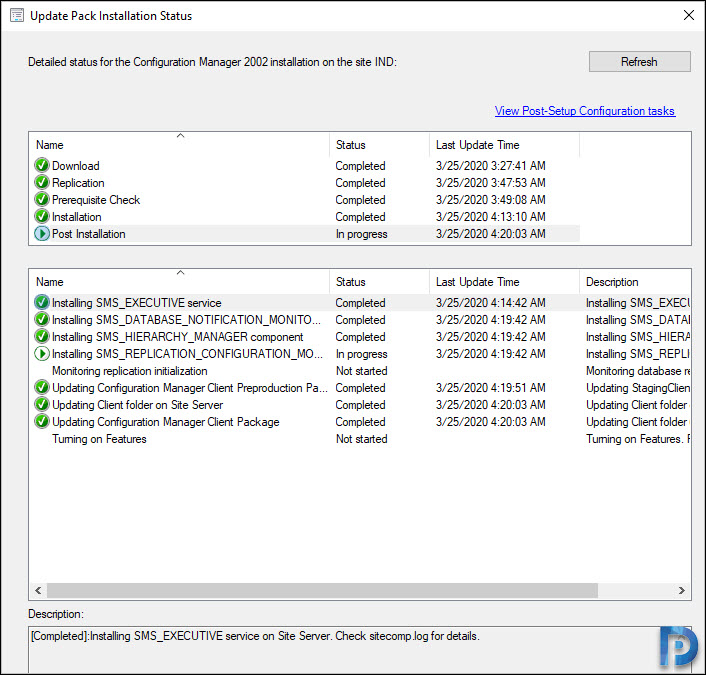Click the check icon for Updating Client folder
Screen dimensions: 706x675
pos(42,404)
